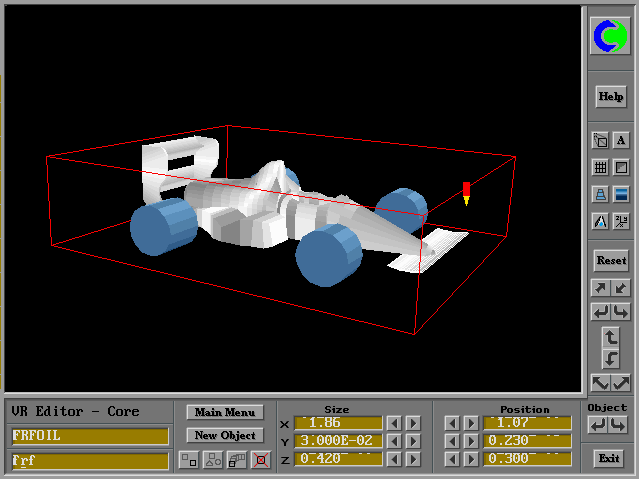Image resolution: width=639 pixels, height=479 pixels.
Task: Toggle the shaded square render mode icon
Action: [621, 168]
